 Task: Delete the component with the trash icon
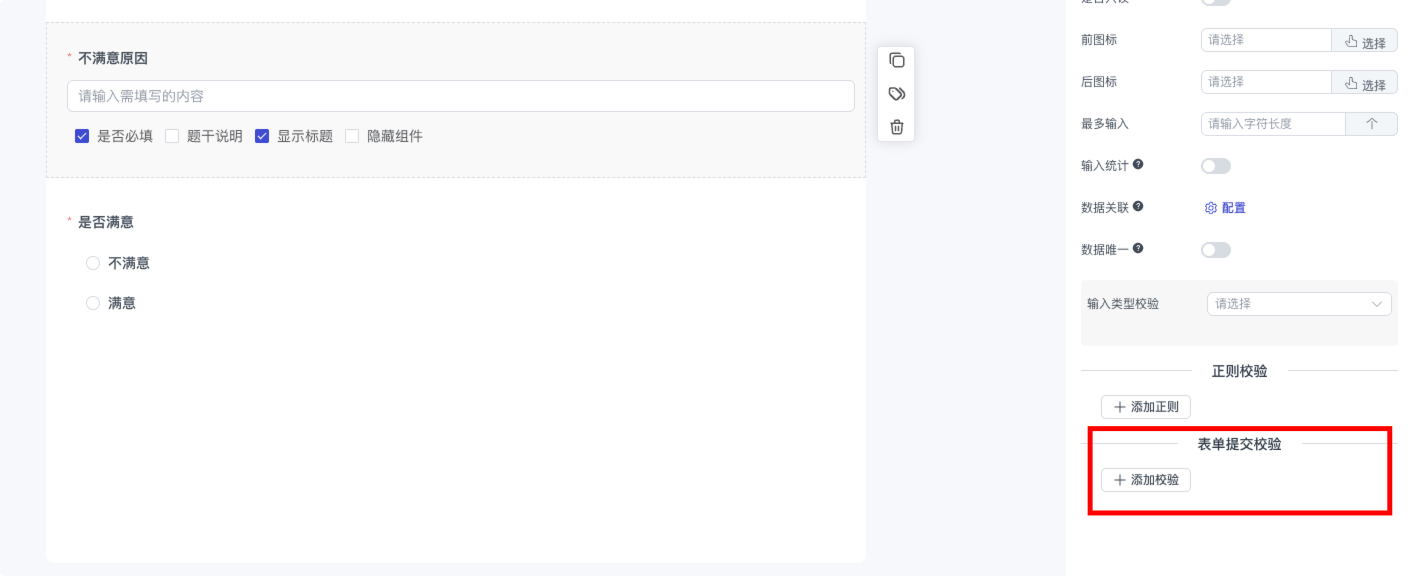tap(896, 127)
